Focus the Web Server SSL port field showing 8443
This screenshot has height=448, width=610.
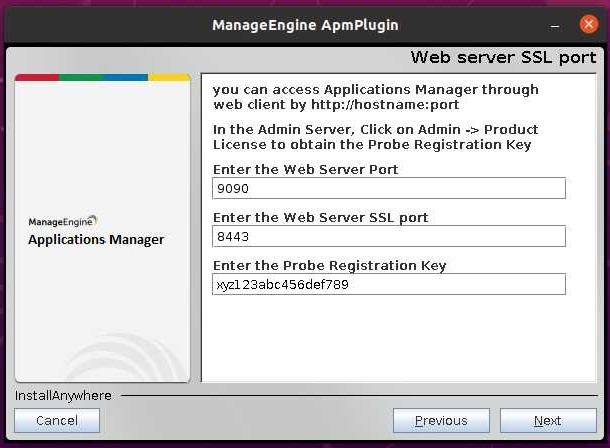point(389,236)
